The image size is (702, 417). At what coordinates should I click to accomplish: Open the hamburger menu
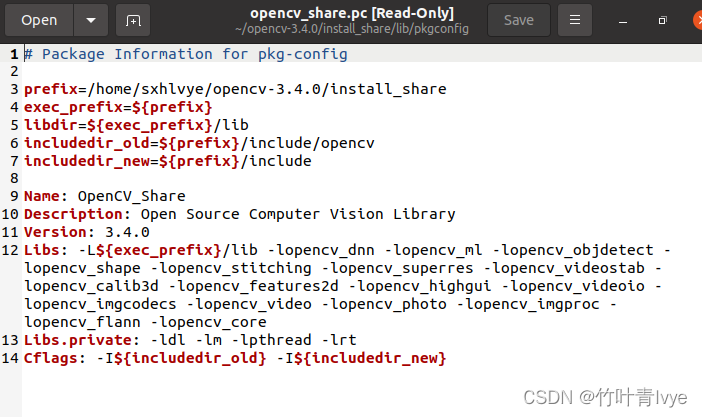[x=575, y=20]
